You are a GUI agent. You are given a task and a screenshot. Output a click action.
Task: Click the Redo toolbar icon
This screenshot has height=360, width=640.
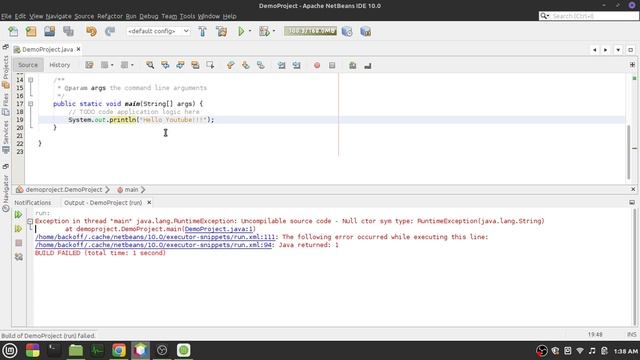point(110,31)
